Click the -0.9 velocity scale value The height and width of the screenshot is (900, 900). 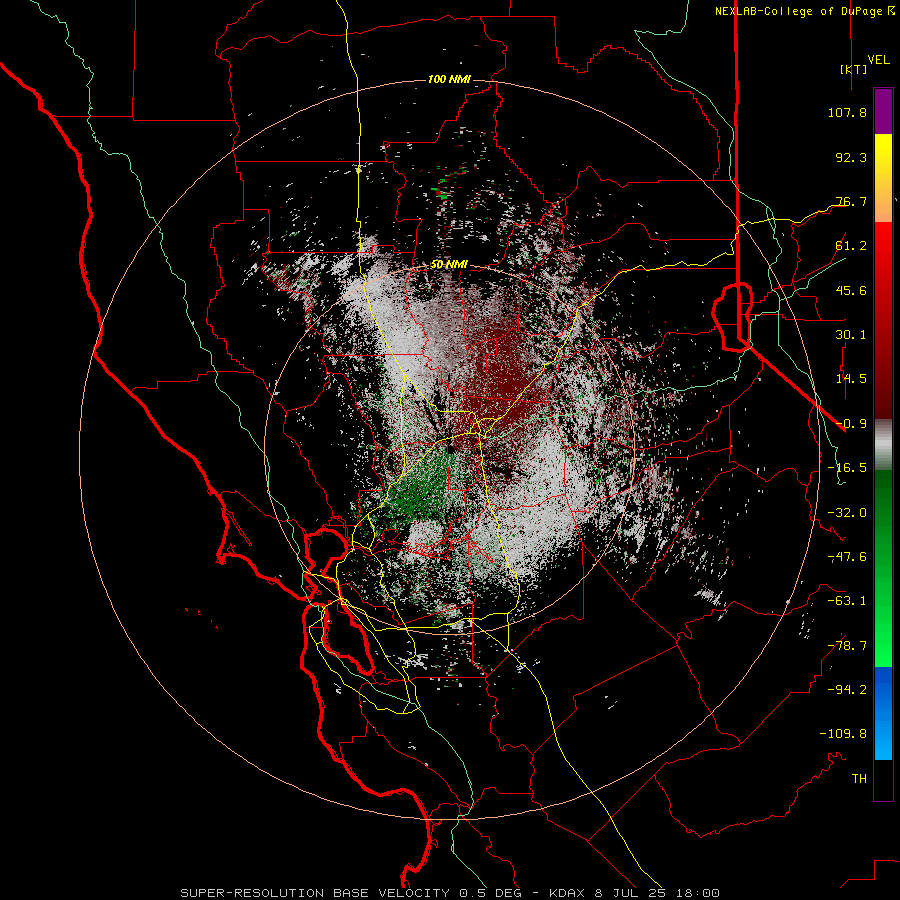[851, 424]
